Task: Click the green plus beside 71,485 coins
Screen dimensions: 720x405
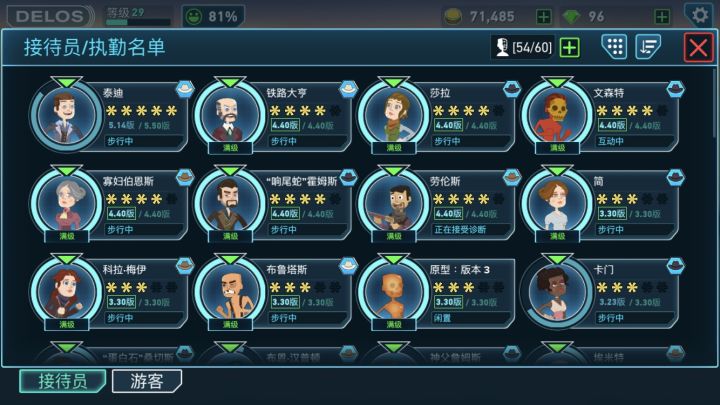Action: click(544, 17)
